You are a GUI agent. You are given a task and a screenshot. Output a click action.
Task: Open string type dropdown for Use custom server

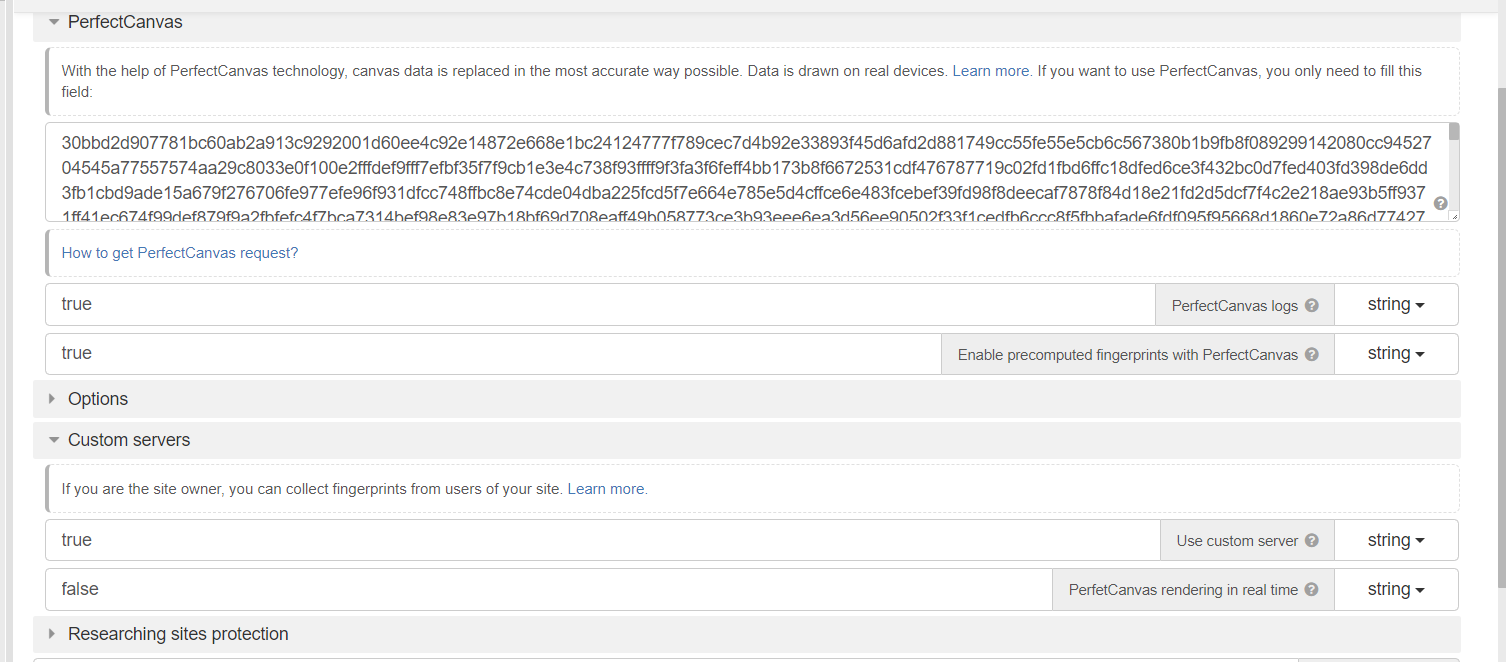tap(1396, 540)
